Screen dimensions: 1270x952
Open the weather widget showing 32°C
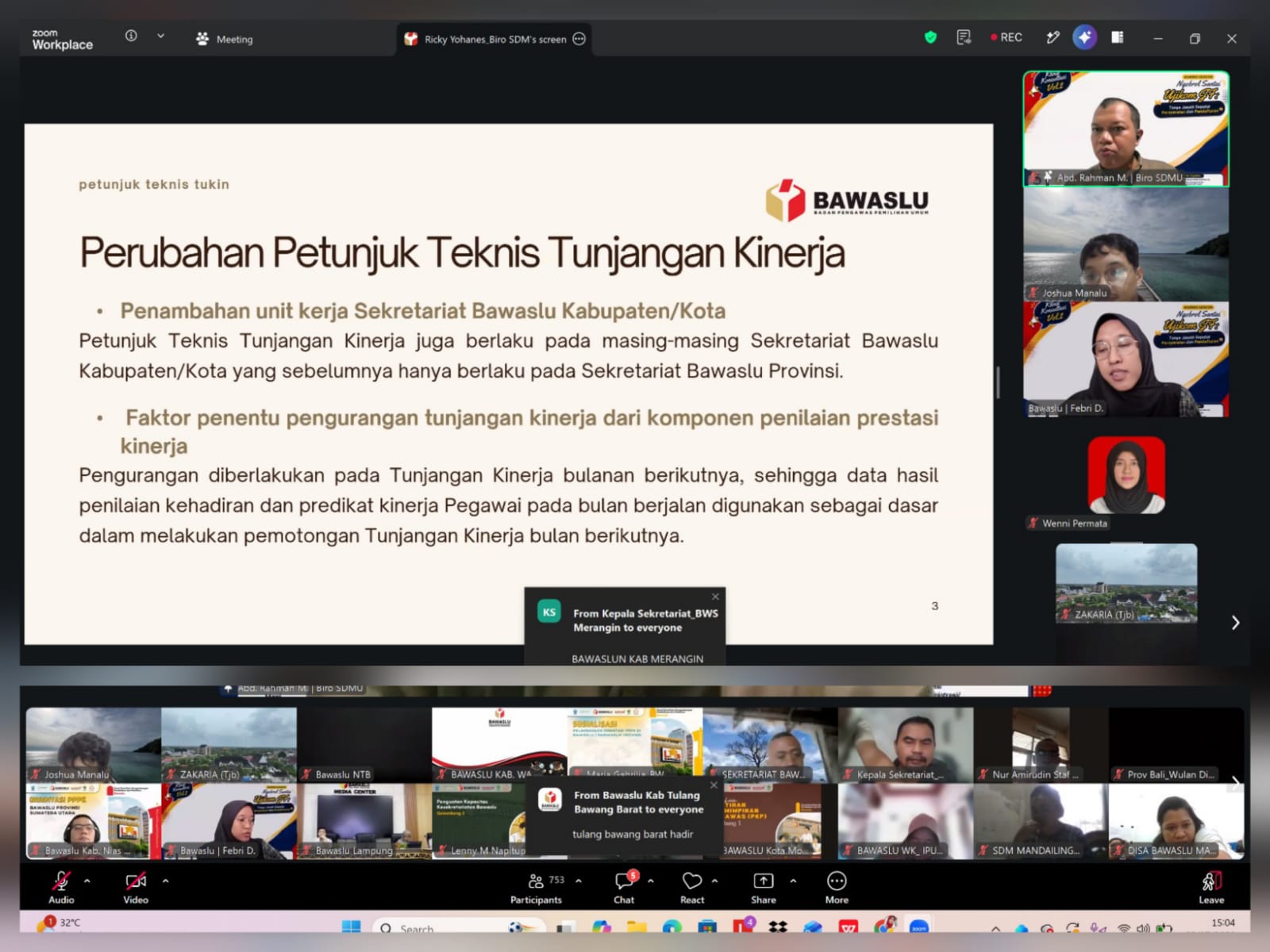pyautogui.click(x=60, y=923)
